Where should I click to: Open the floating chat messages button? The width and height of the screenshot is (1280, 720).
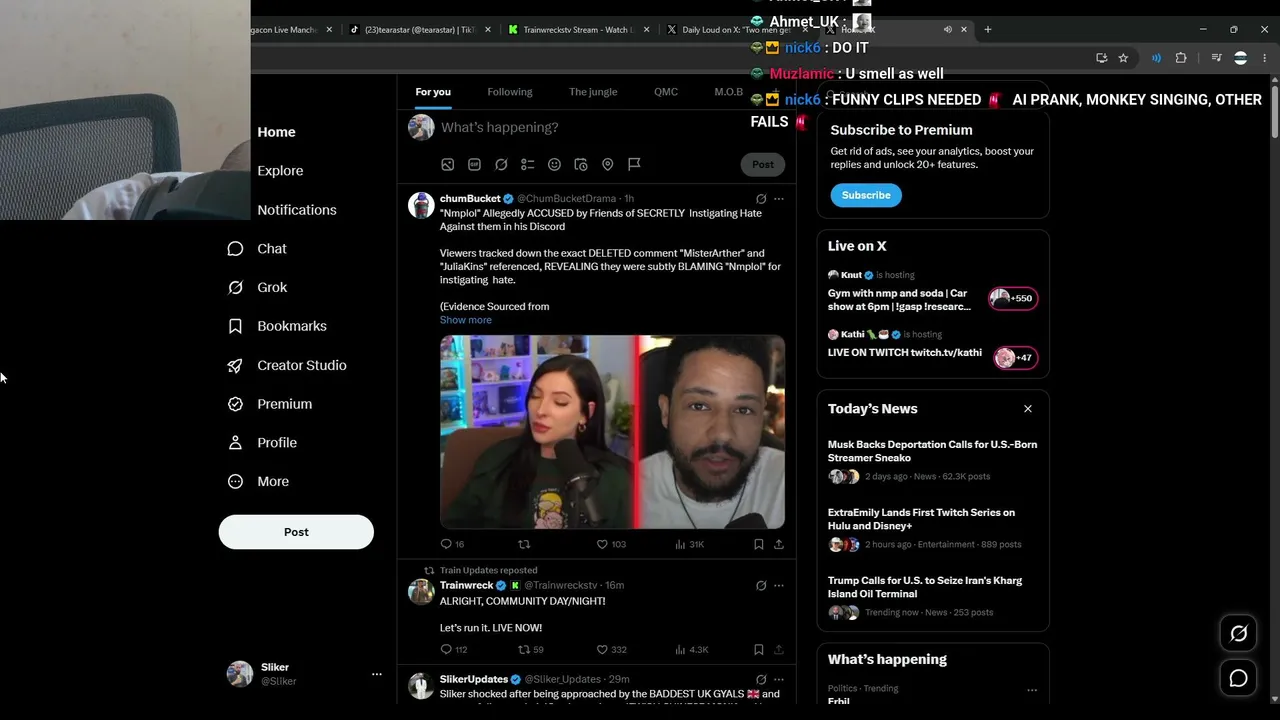click(1238, 678)
